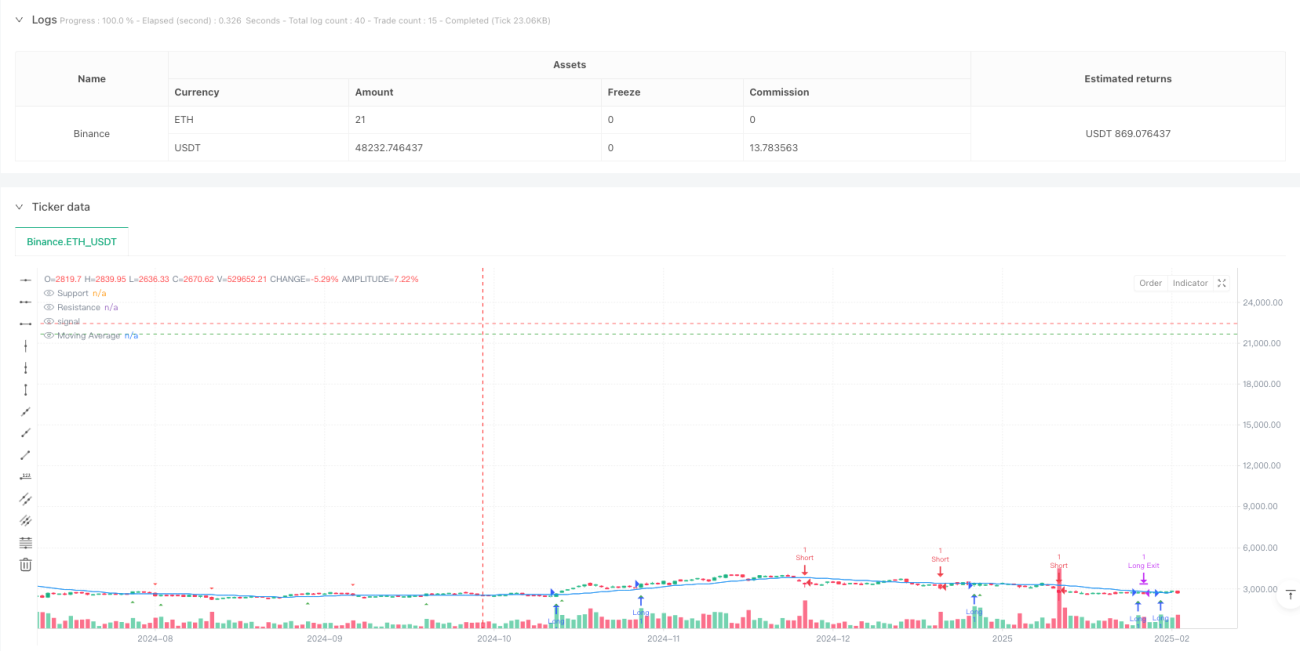Toggle visibility of the signal indicator

pos(49,321)
